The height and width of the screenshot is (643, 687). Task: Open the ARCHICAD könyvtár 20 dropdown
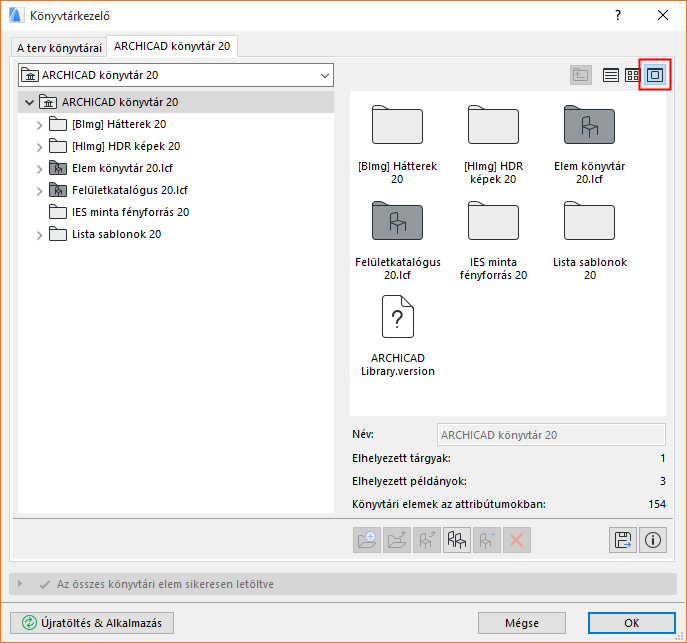click(176, 75)
